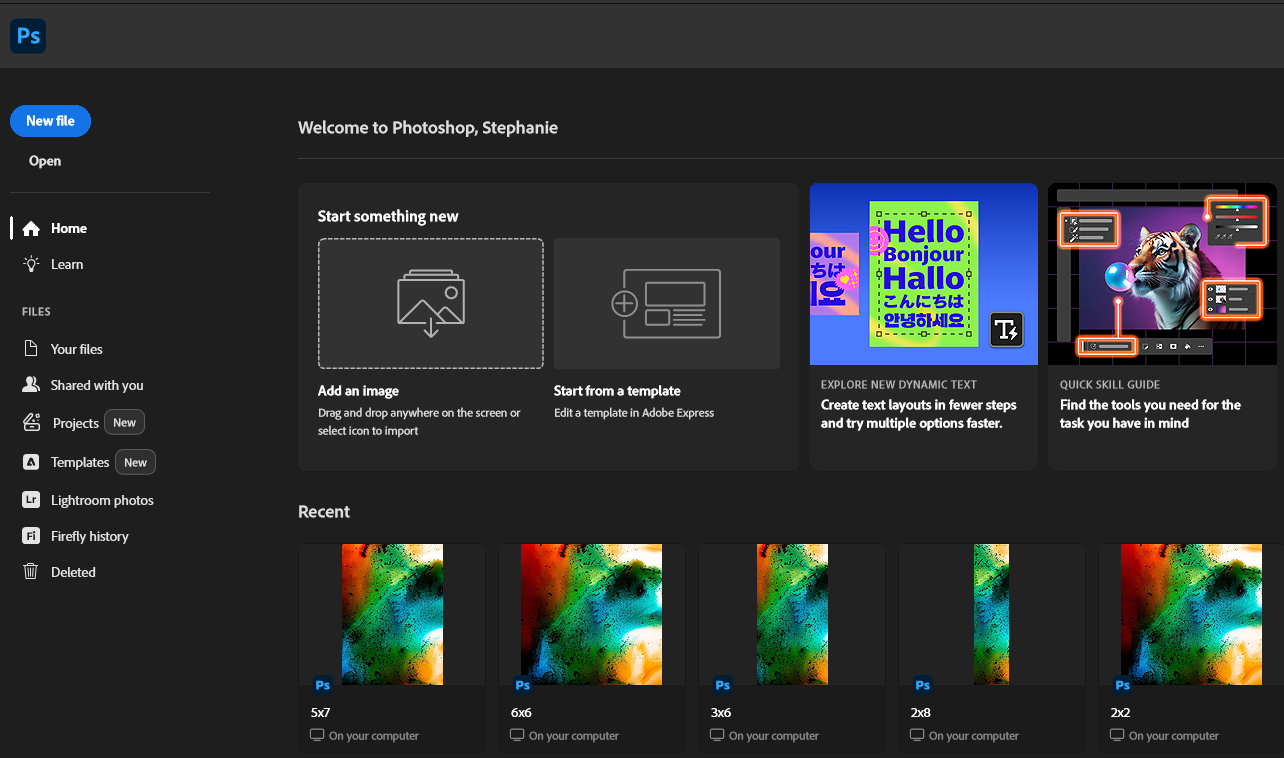Open Templates in the sidebar
1284x758 pixels.
[x=80, y=462]
